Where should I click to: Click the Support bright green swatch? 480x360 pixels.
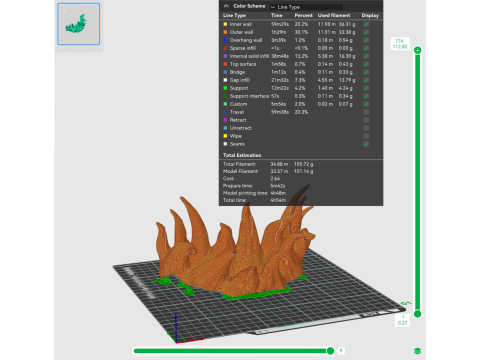[225, 88]
